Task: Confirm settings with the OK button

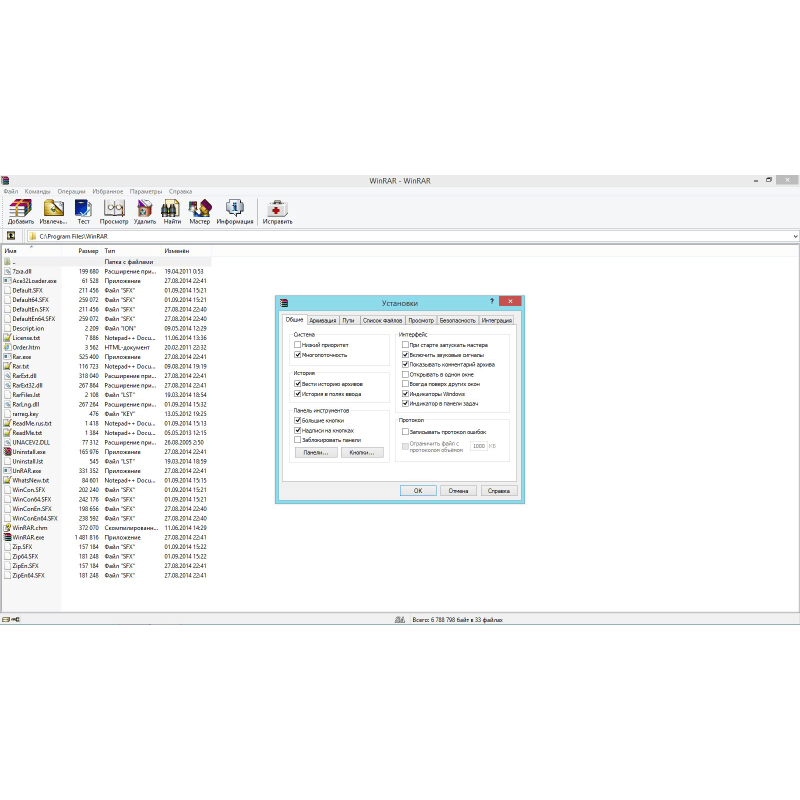Action: click(418, 490)
